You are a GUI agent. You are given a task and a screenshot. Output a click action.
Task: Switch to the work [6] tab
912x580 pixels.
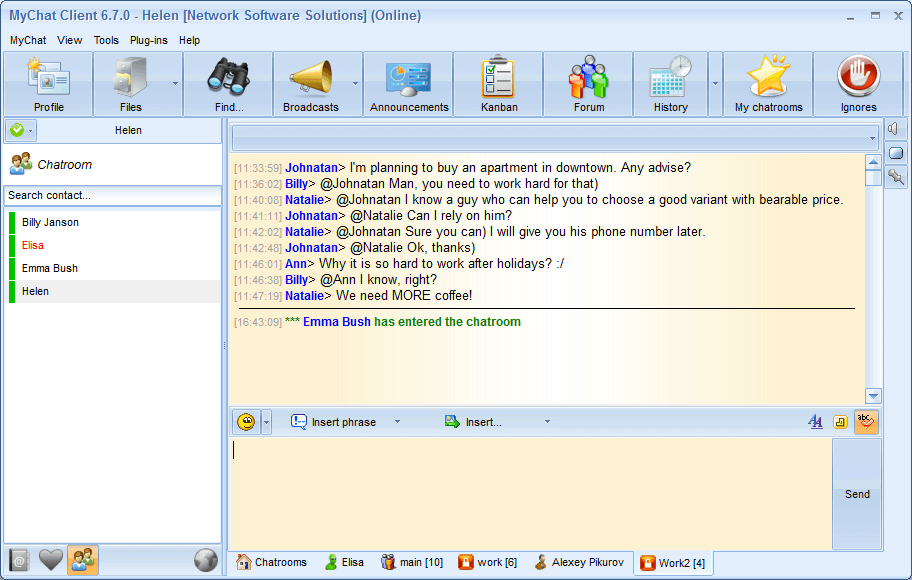pos(487,562)
